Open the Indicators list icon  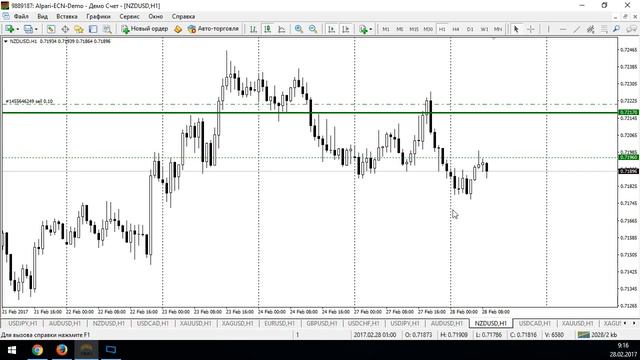(x=363, y=29)
